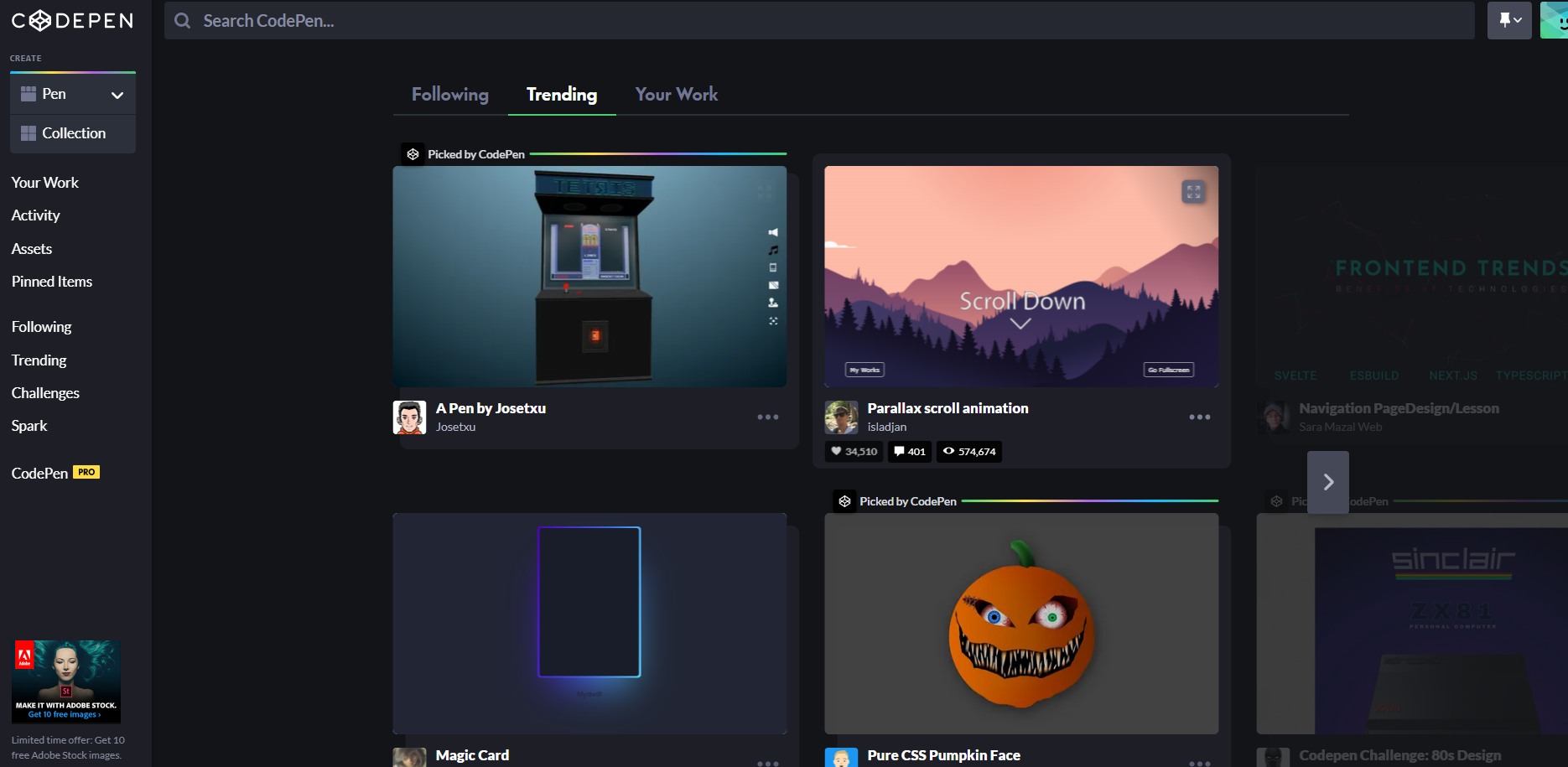This screenshot has height=767, width=1568.
Task: Open the pinned items dropdown button
Action: tap(1509, 20)
